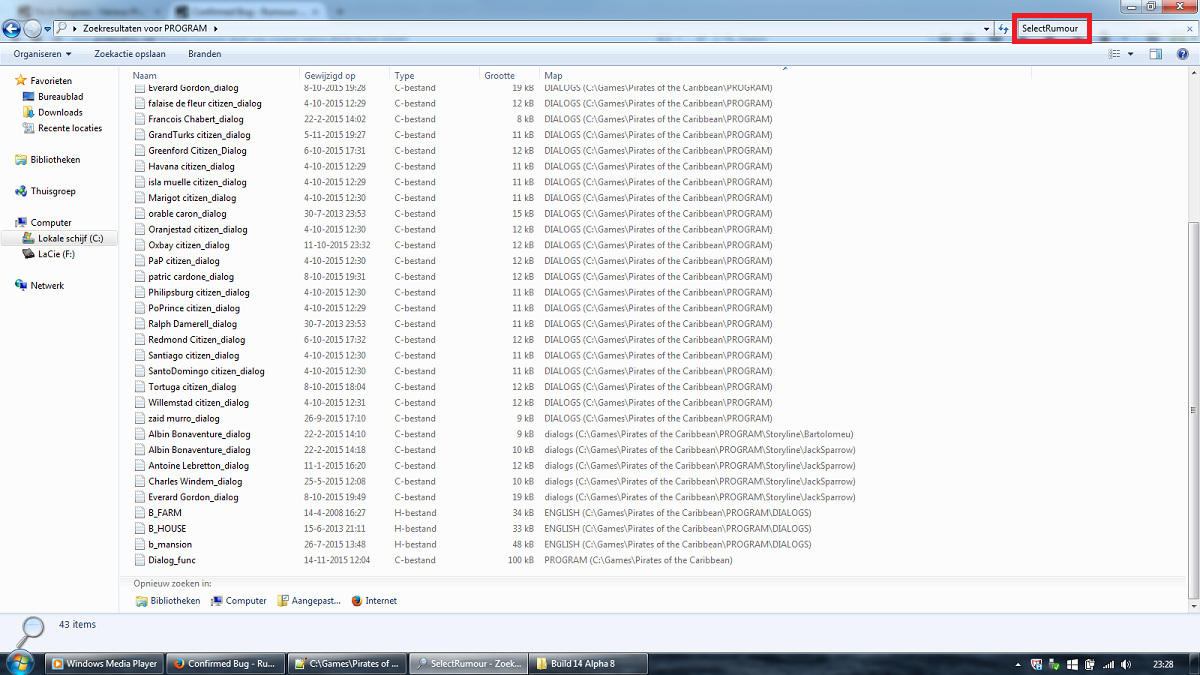Viewport: 1200px width, 675px height.
Task: Select file Havana citizen_dialog
Action: (191, 167)
